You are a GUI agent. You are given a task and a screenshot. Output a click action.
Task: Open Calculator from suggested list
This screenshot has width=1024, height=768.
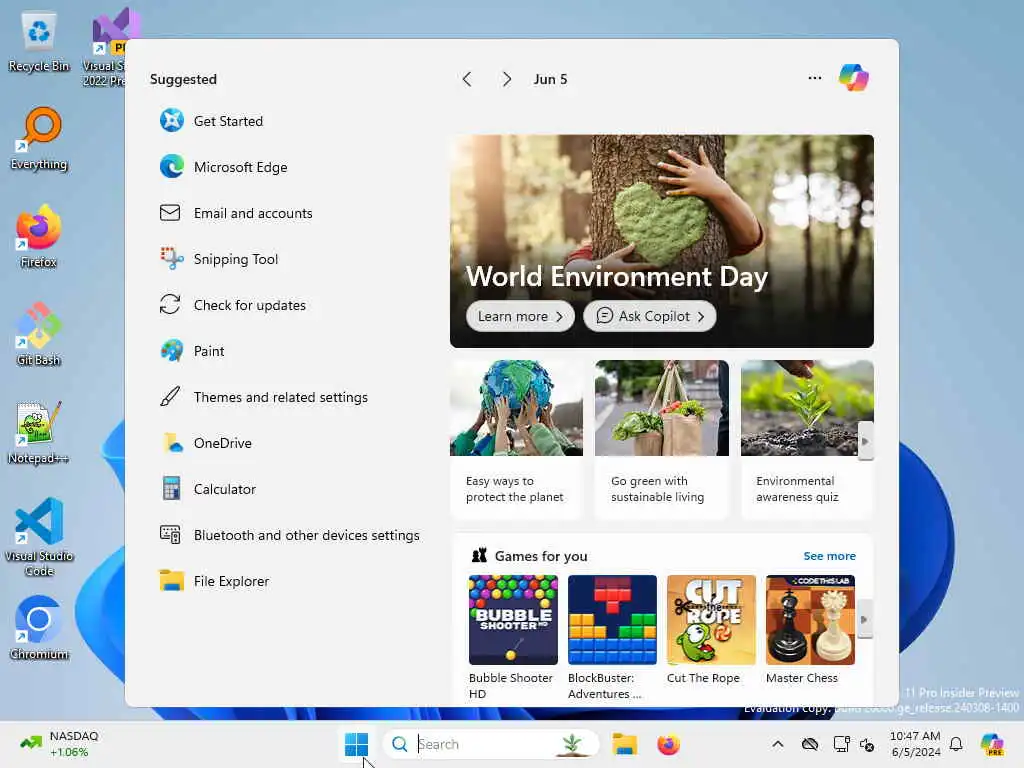pyautogui.click(x=208, y=489)
